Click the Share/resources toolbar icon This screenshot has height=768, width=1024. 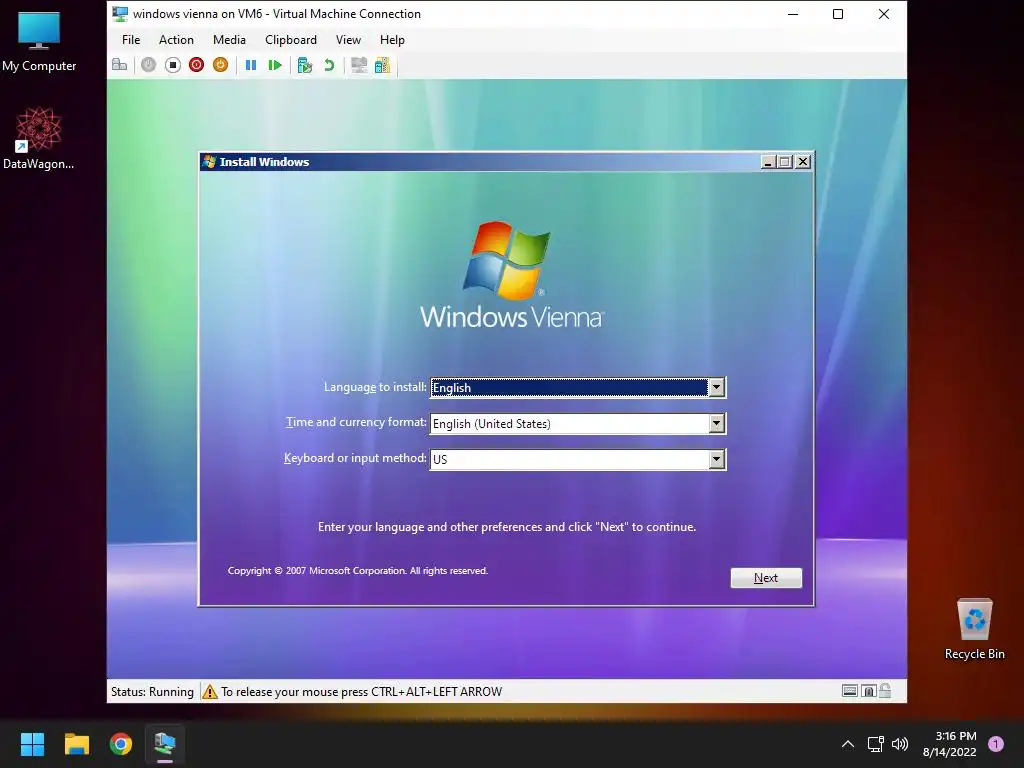point(383,65)
